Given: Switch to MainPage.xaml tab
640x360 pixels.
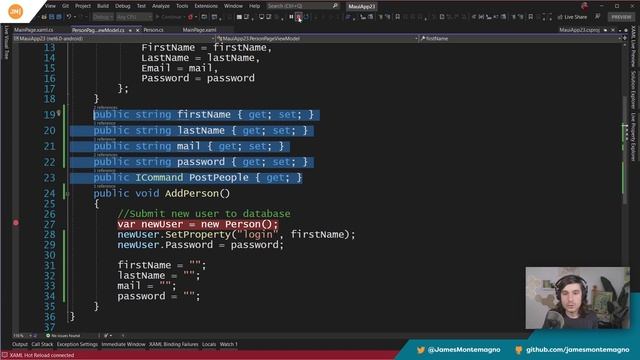Looking at the screenshot, I should click(x=200, y=30).
